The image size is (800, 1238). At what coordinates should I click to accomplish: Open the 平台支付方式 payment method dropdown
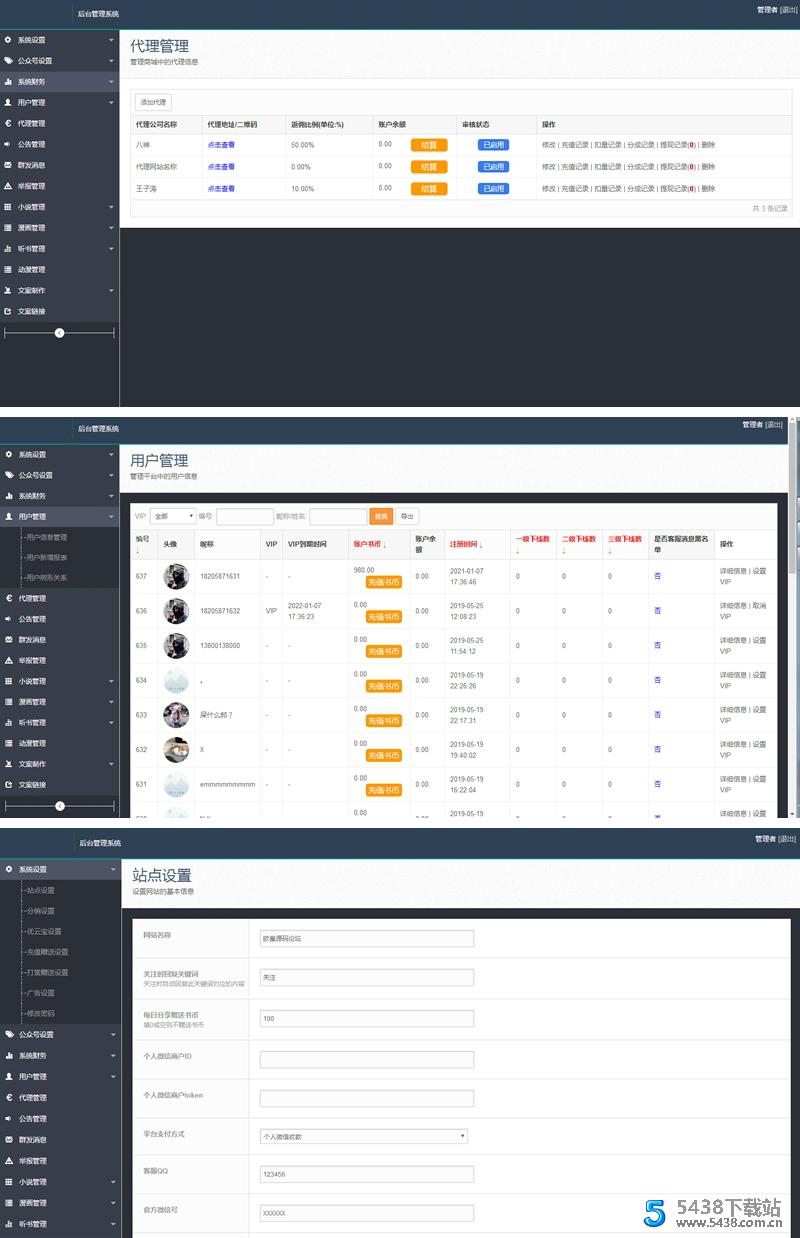click(x=363, y=1136)
